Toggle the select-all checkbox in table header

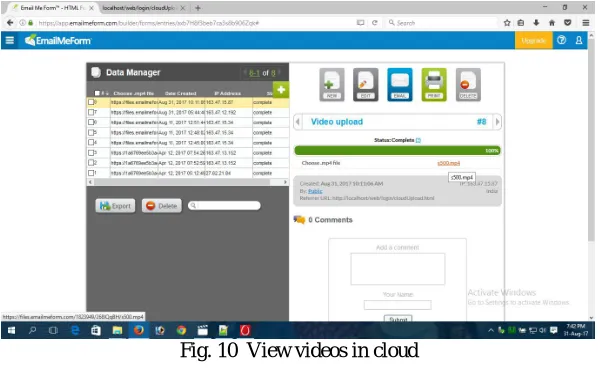pyautogui.click(x=97, y=93)
